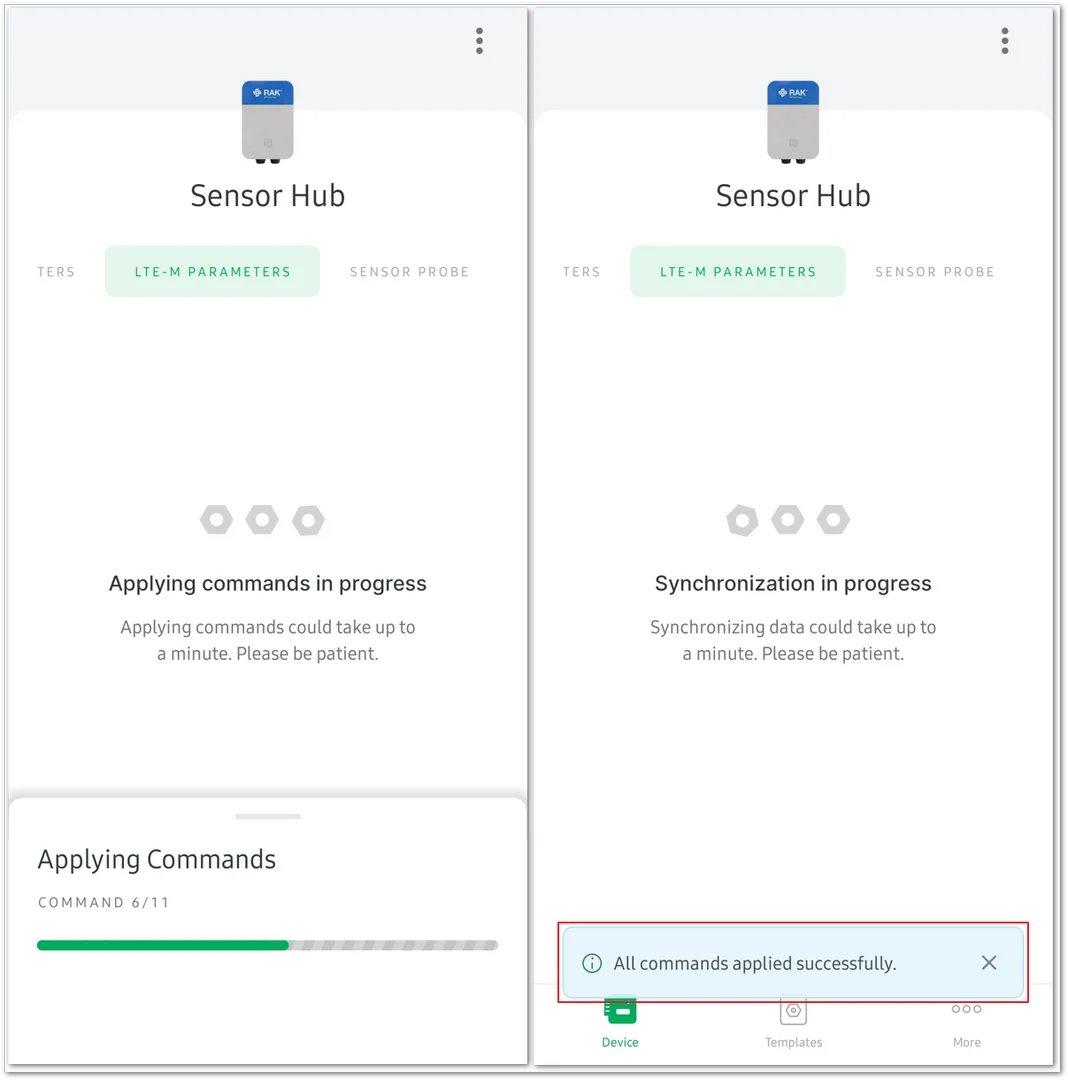Tap the right Sensor Hub device image
The width and height of the screenshot is (1068, 1080).
(793, 122)
